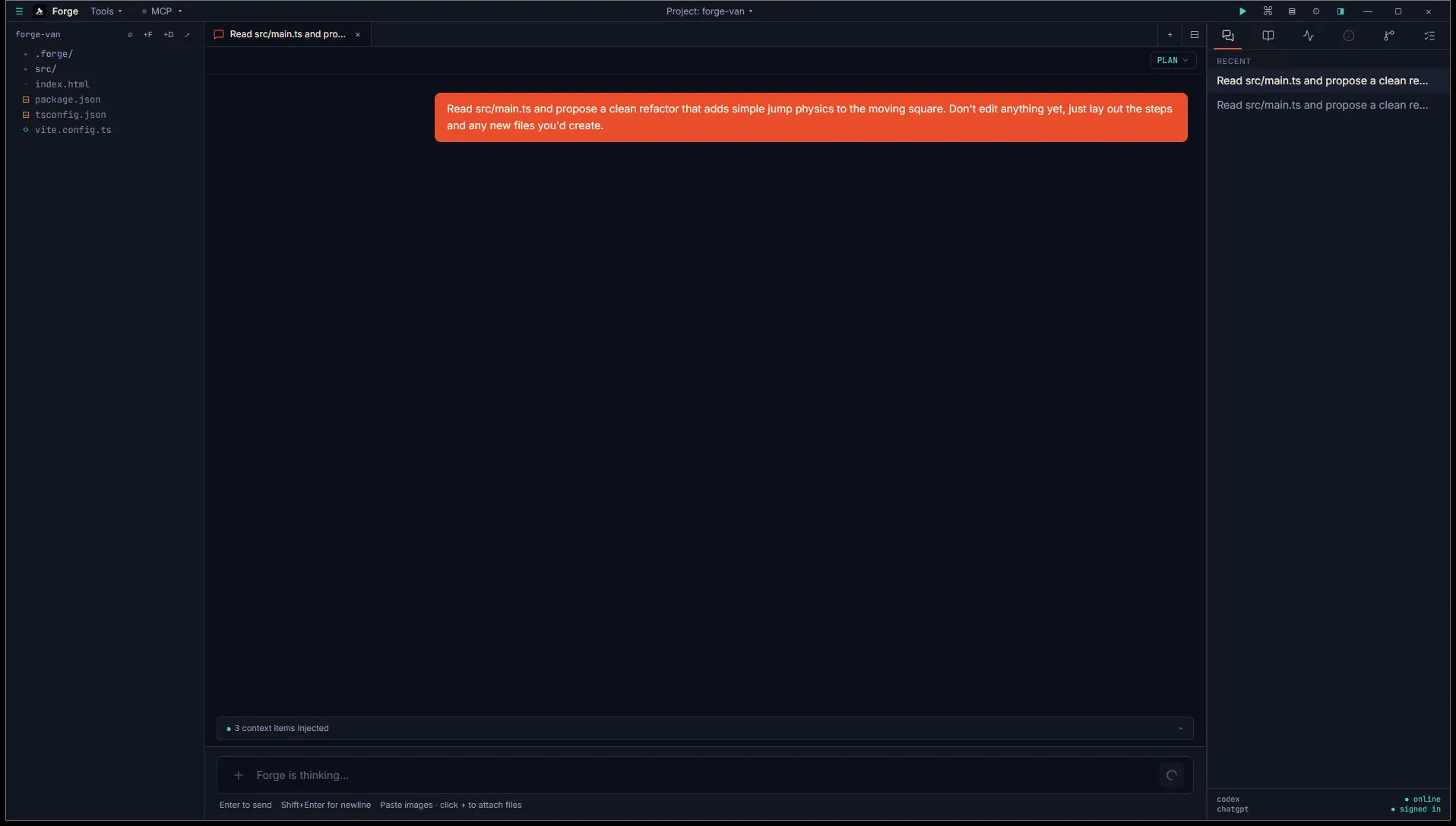
Task: Open tsconfig.json in the file tree
Action: click(x=71, y=115)
